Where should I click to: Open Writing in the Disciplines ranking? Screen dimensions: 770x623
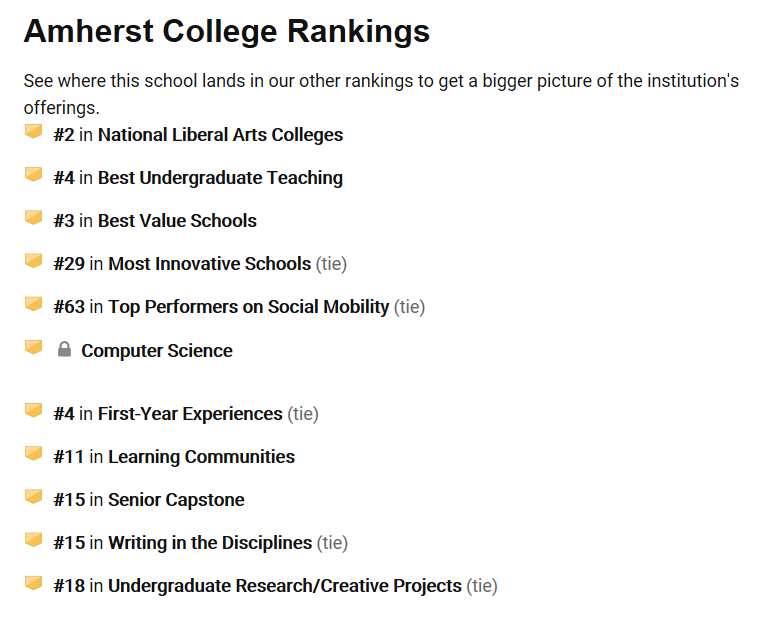click(x=210, y=543)
